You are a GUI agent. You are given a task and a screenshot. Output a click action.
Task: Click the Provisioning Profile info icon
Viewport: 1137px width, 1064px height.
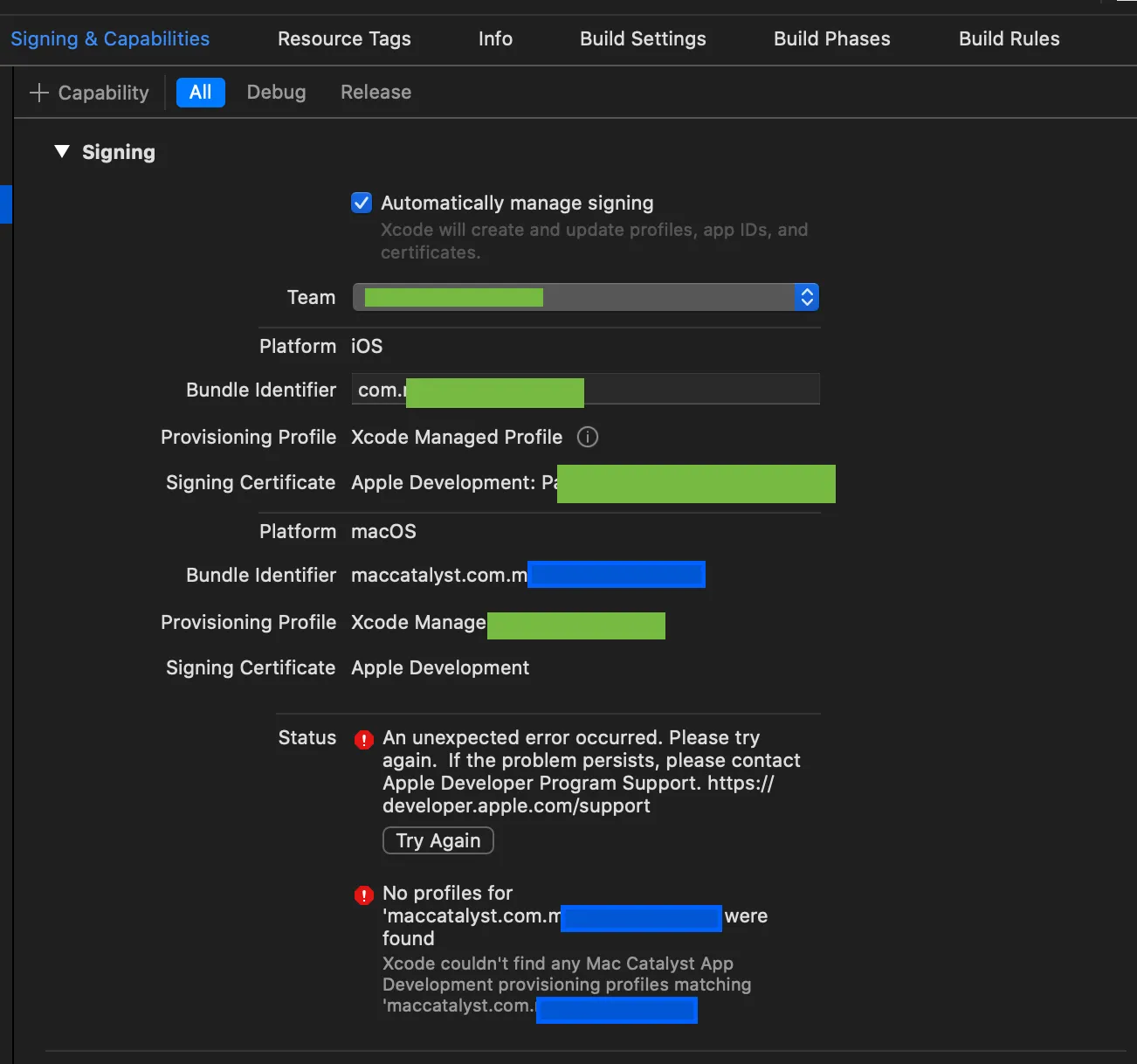[x=588, y=437]
